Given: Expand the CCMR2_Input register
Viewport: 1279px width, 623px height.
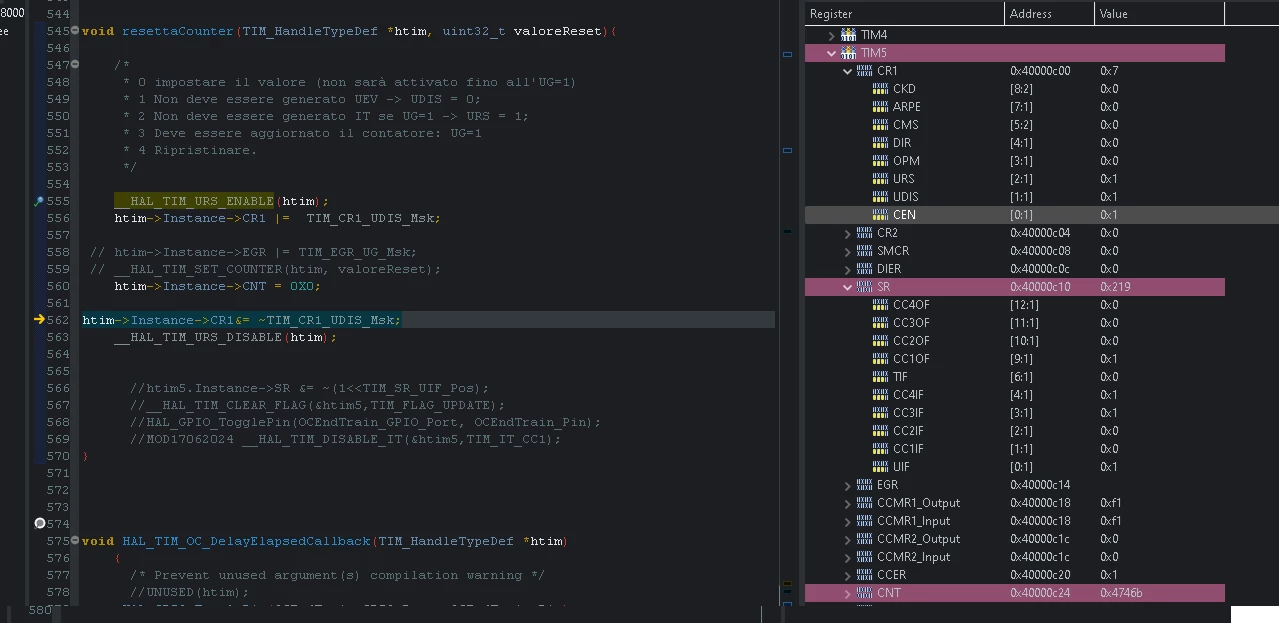Looking at the screenshot, I should (x=848, y=557).
